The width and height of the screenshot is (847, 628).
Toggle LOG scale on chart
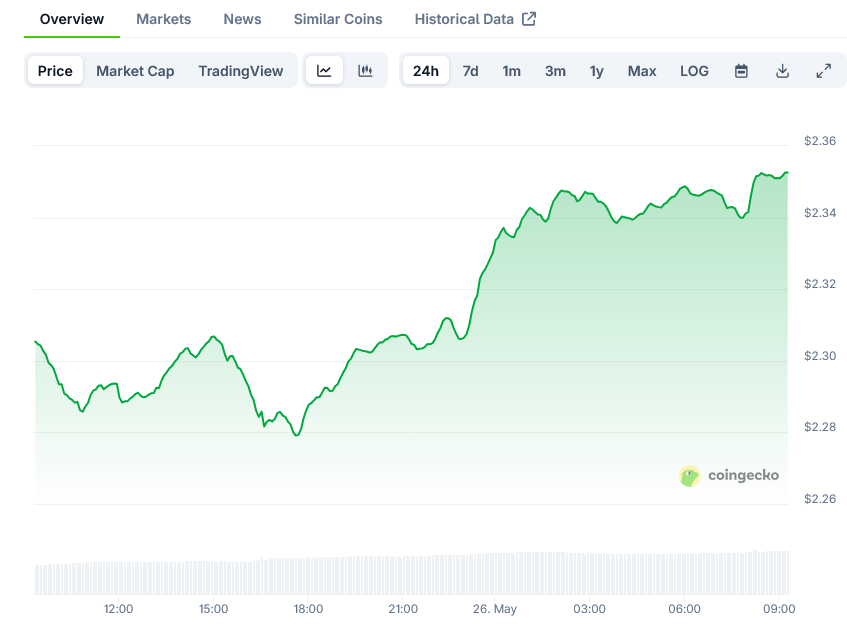pyautogui.click(x=694, y=71)
